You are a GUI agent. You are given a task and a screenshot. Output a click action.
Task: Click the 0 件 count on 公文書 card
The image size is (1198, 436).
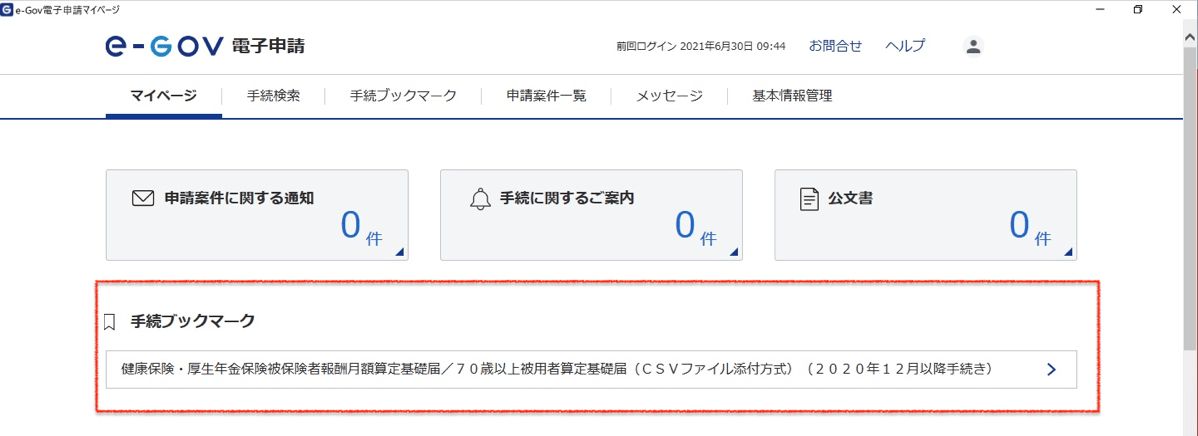coord(1029,228)
